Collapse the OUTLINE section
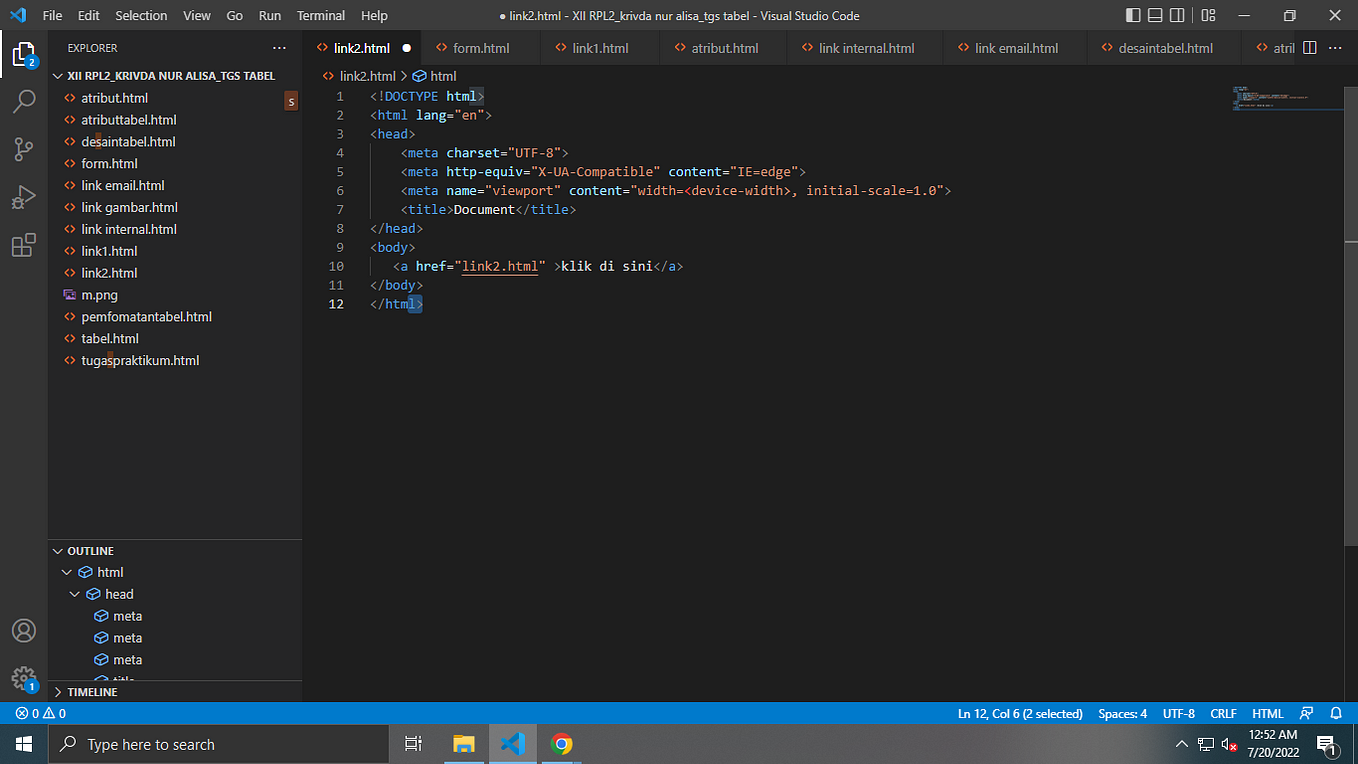The width and height of the screenshot is (1358, 764). tap(175, 551)
